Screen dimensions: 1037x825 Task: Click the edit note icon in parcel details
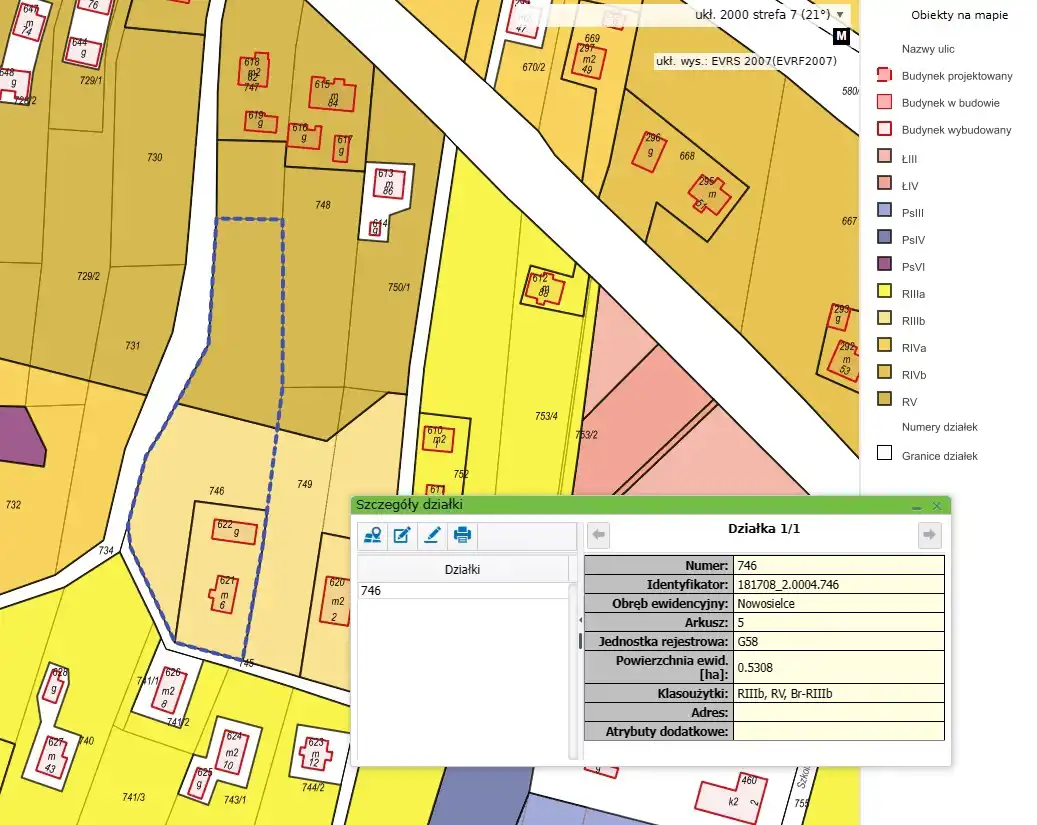[x=402, y=535]
